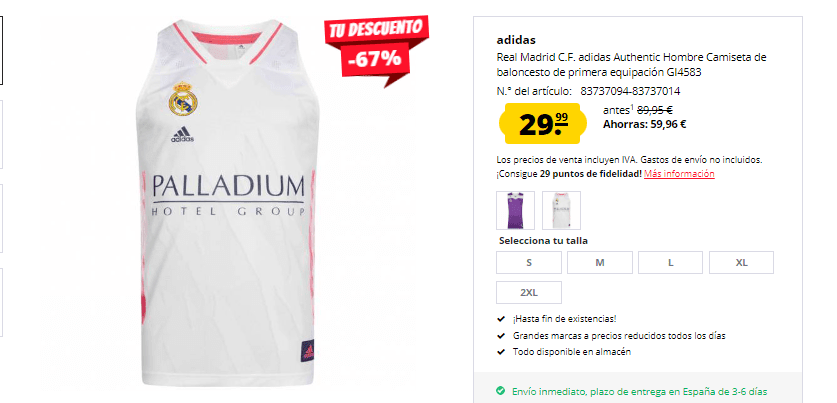Click the checkmark beside Grandes marcas text
Screen dimensions: 837x403
(501, 336)
